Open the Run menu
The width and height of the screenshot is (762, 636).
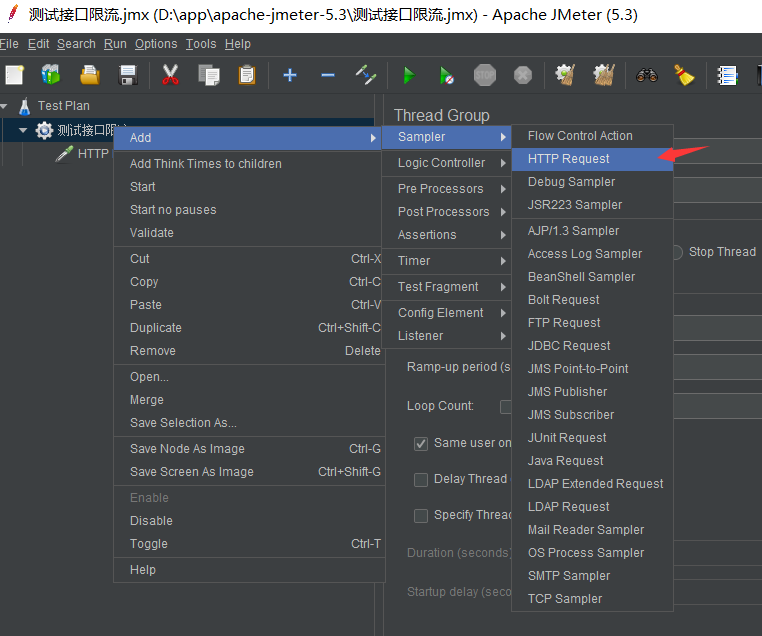click(x=115, y=44)
